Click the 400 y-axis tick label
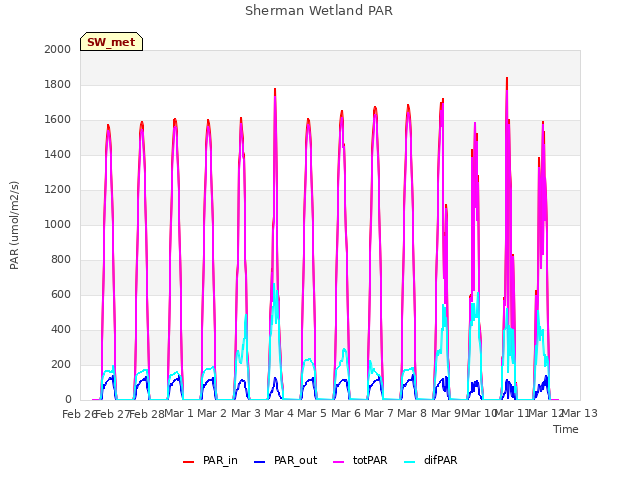This screenshot has width=640, height=480. tap(61, 329)
